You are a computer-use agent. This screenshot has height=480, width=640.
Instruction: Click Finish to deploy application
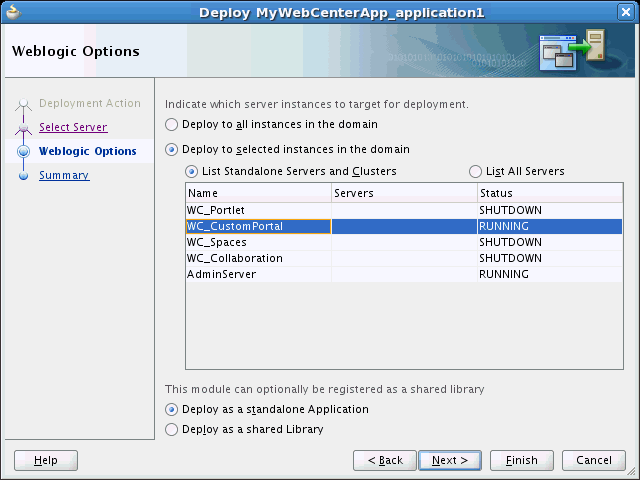(x=522, y=460)
